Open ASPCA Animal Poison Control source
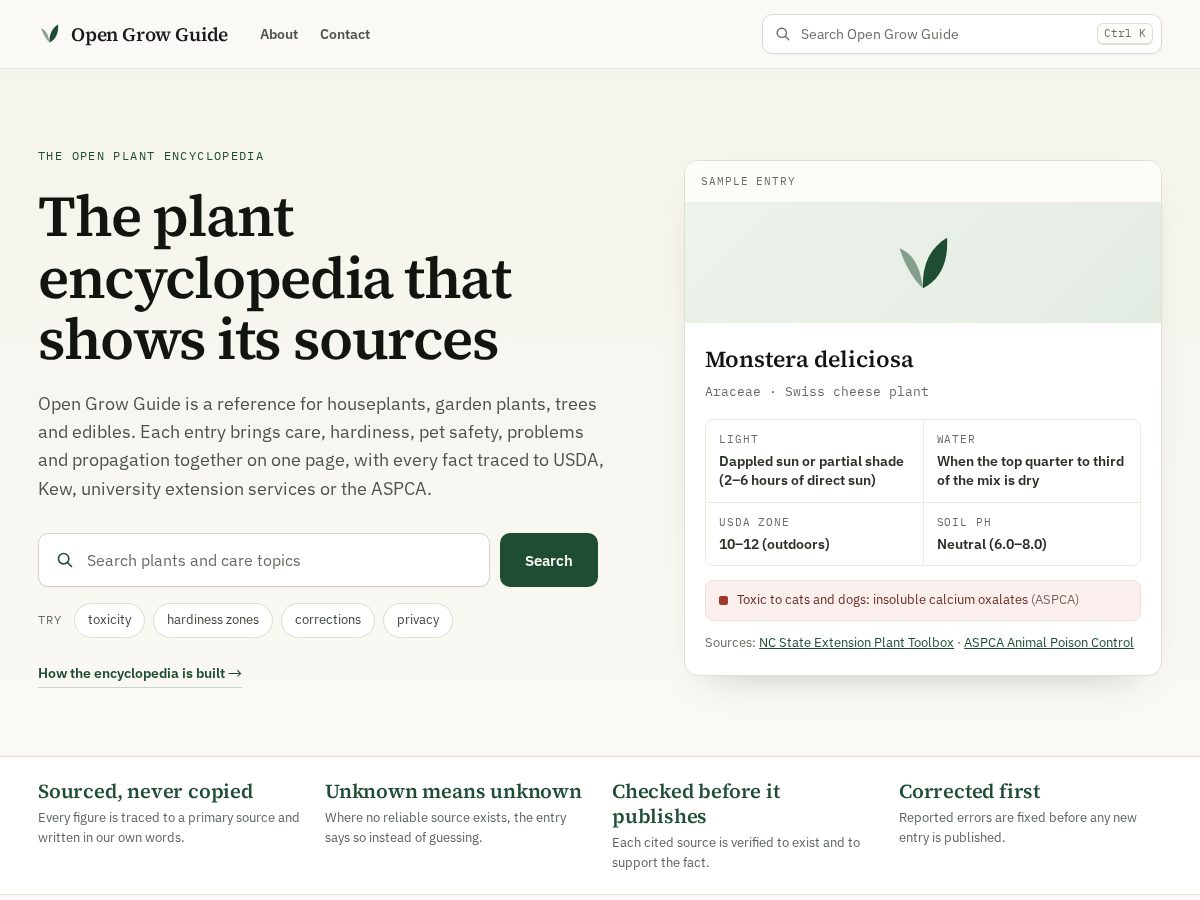The height and width of the screenshot is (900, 1200). pos(1049,643)
